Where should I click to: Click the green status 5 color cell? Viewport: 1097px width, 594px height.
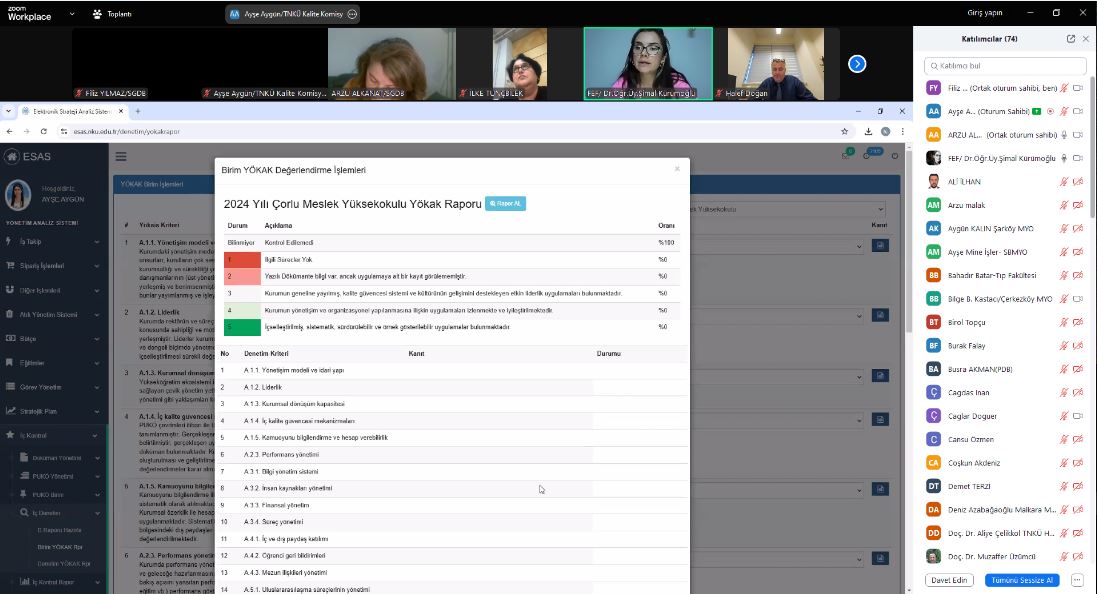tap(242, 327)
